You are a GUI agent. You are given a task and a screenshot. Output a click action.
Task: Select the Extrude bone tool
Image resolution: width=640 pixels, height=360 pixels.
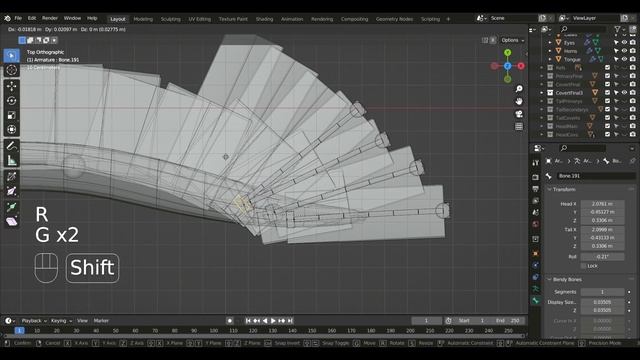pos(11,207)
